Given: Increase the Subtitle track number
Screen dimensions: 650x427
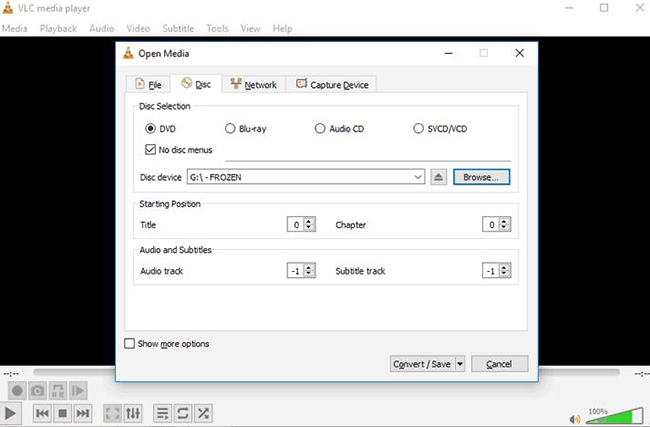Looking at the screenshot, I should coord(504,267).
